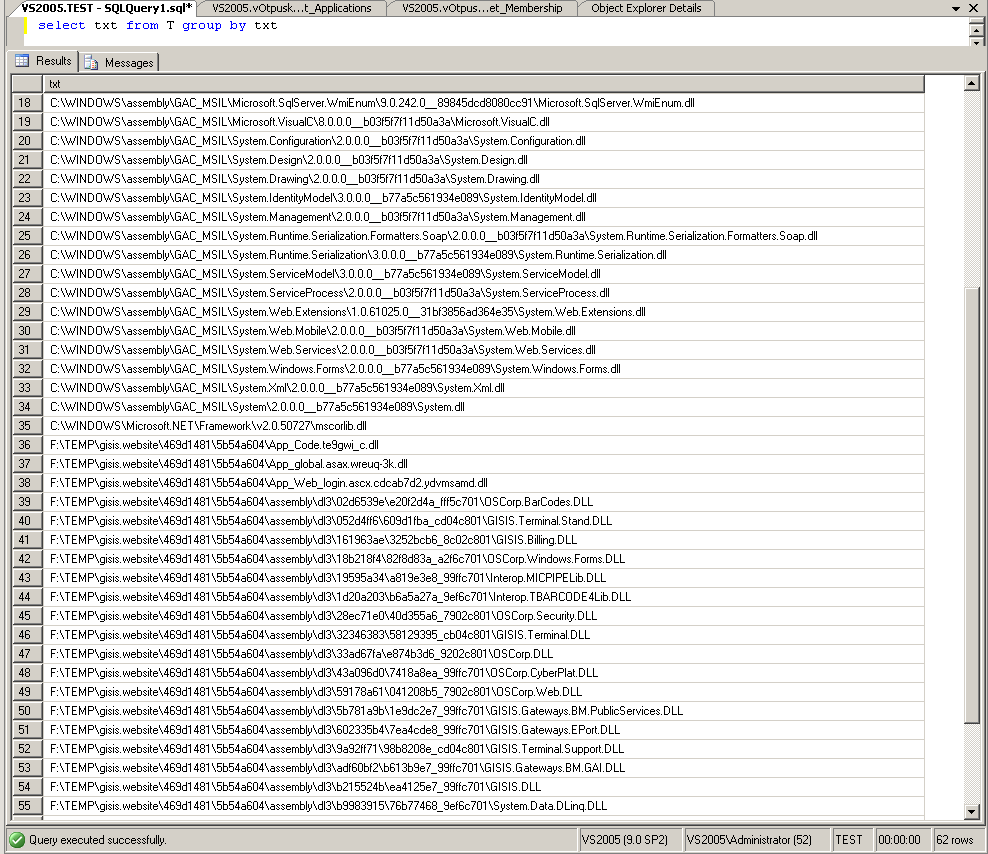Select the GISIS.Terminal.Stand.DLL cell
The height and width of the screenshot is (854, 988).
point(483,521)
